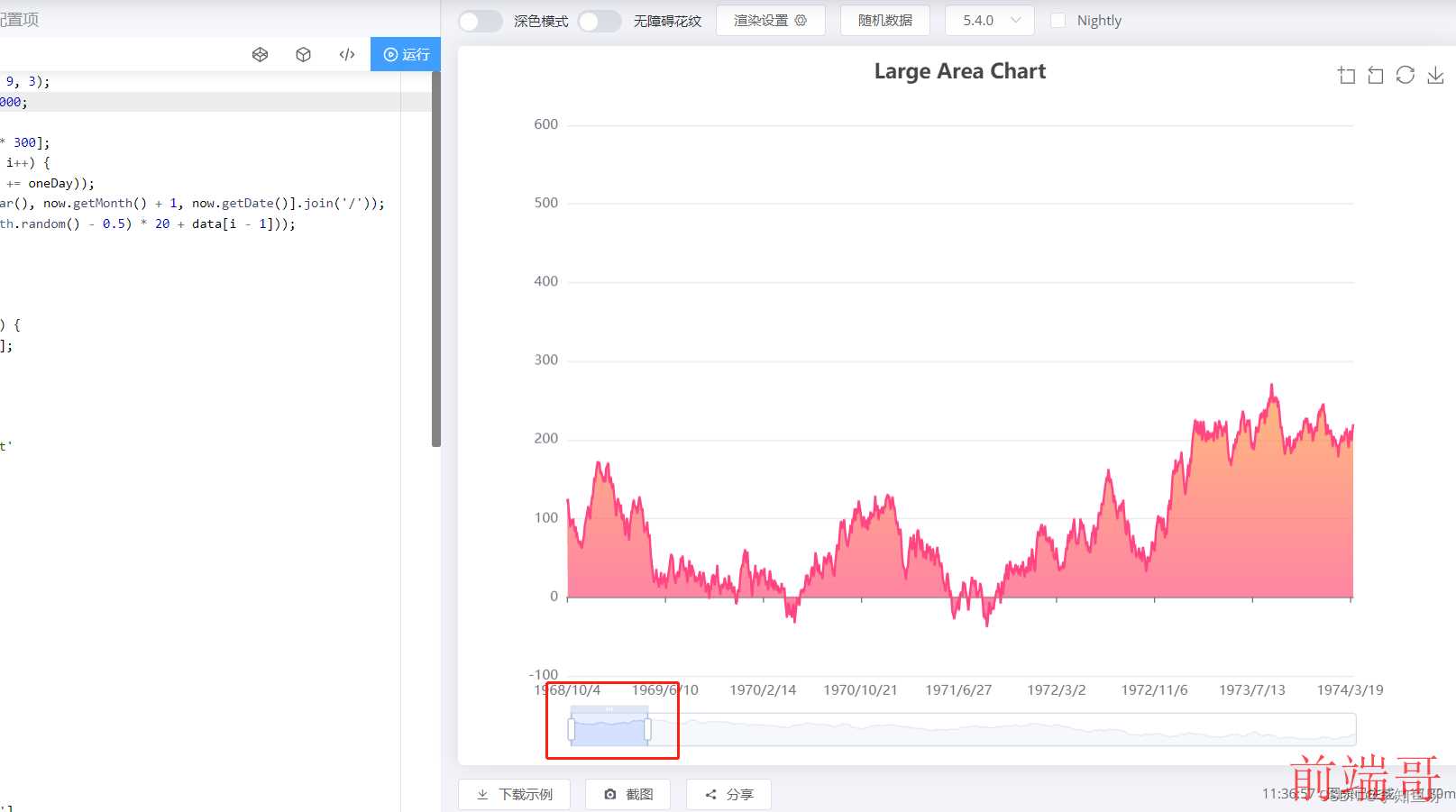
Task: Click 随机数据 random data button
Action: tap(885, 20)
